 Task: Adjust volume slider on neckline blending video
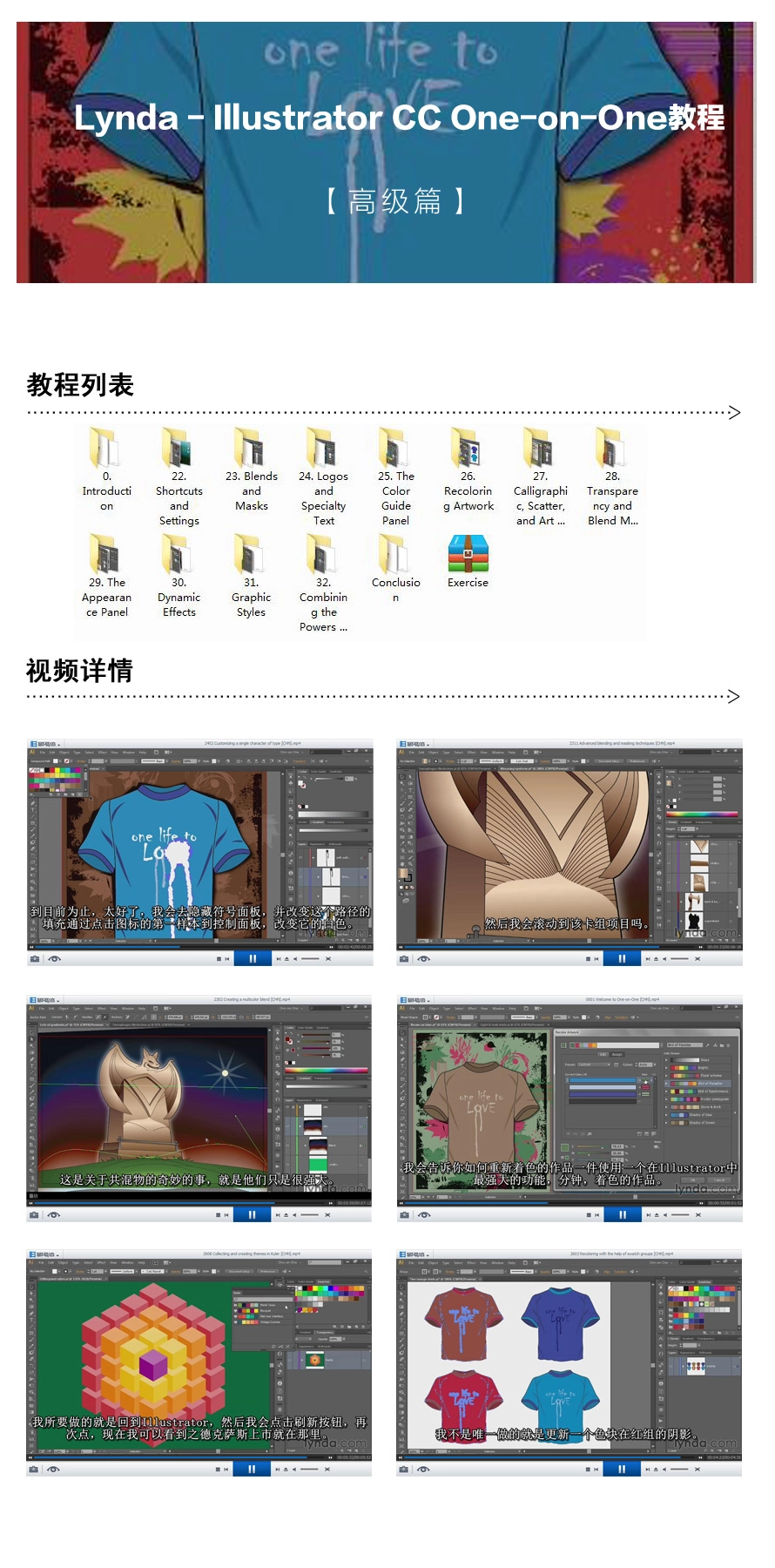point(680,958)
